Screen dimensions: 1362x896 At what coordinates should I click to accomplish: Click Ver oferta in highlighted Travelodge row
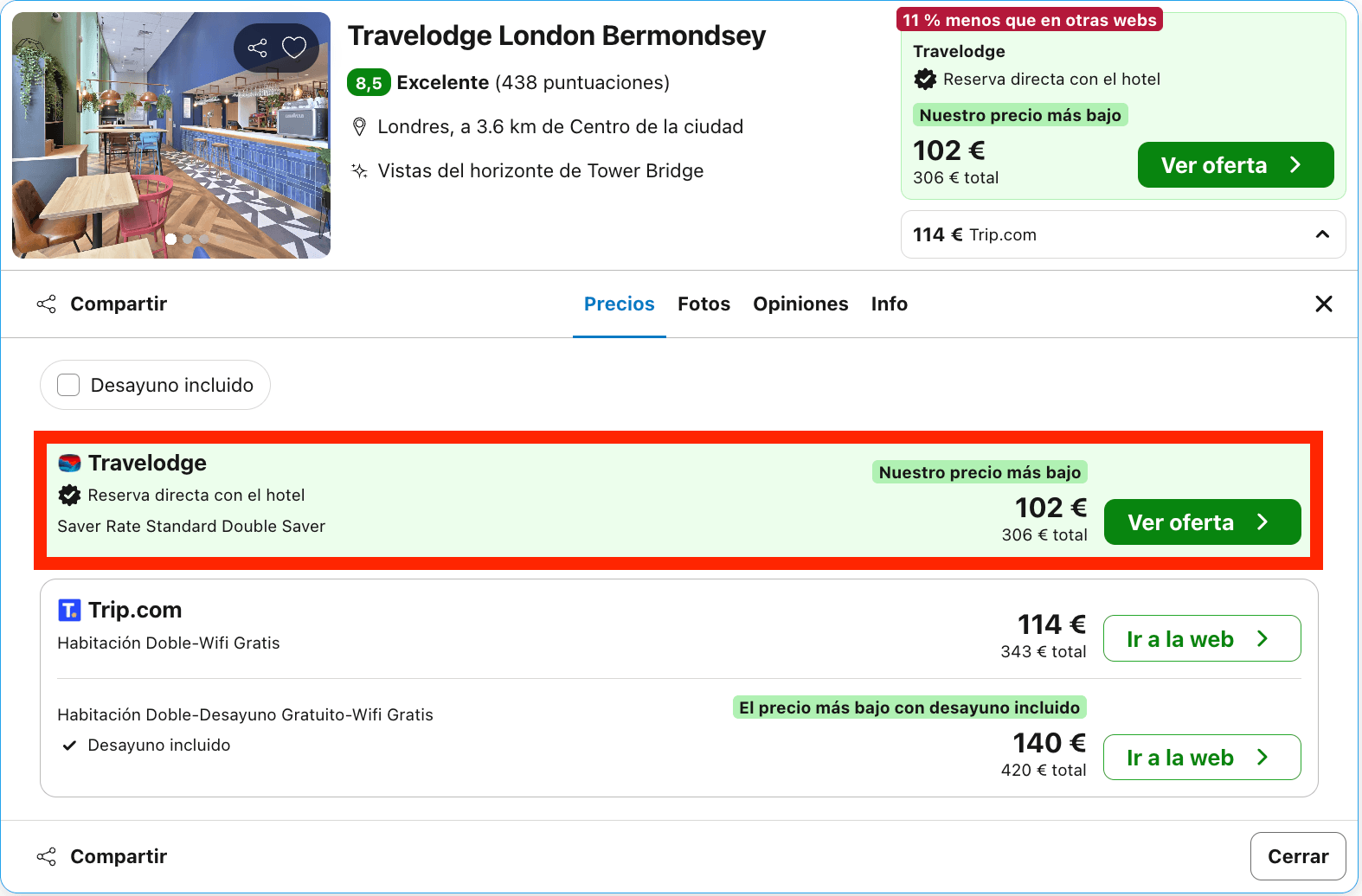[1203, 522]
